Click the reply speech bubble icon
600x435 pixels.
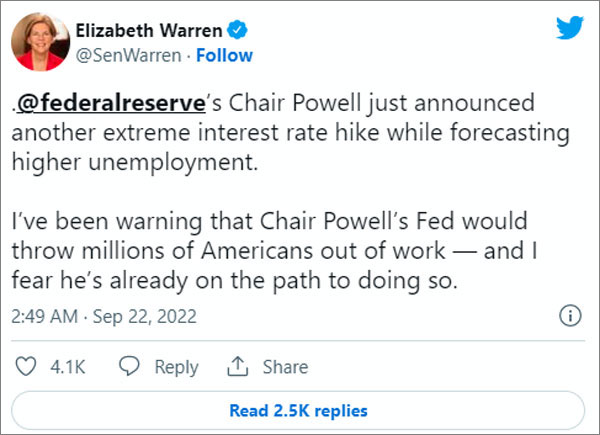click(129, 367)
